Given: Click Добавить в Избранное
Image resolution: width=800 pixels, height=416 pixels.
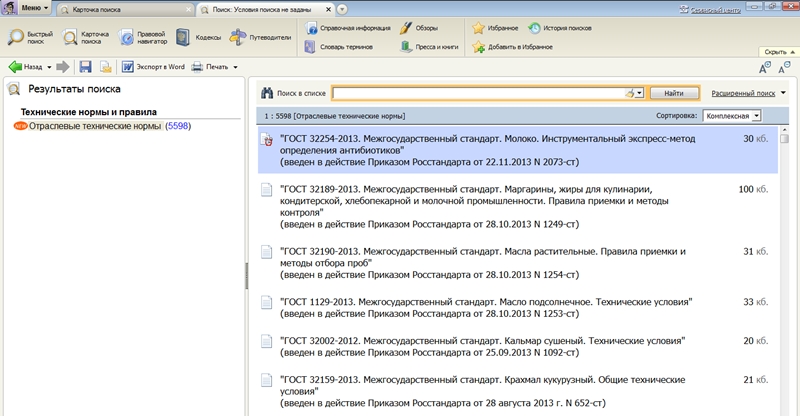Looking at the screenshot, I should [479, 46].
